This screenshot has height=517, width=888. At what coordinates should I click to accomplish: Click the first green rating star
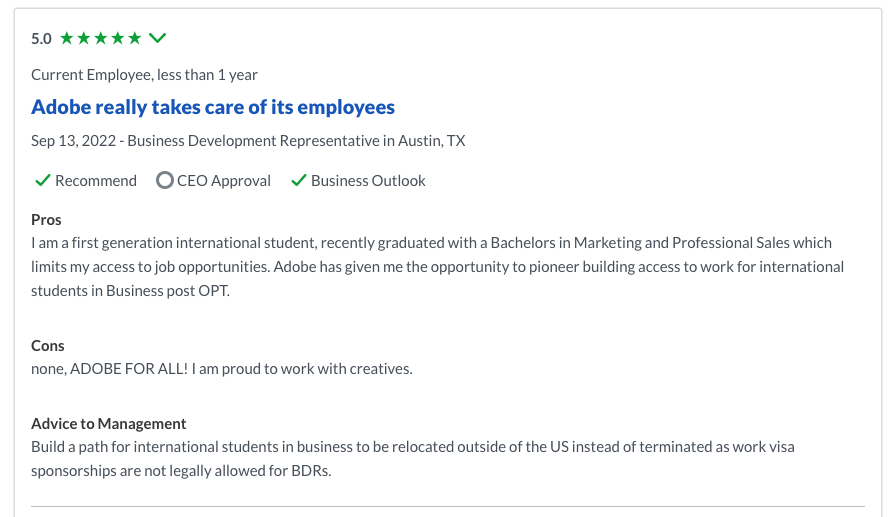point(67,38)
